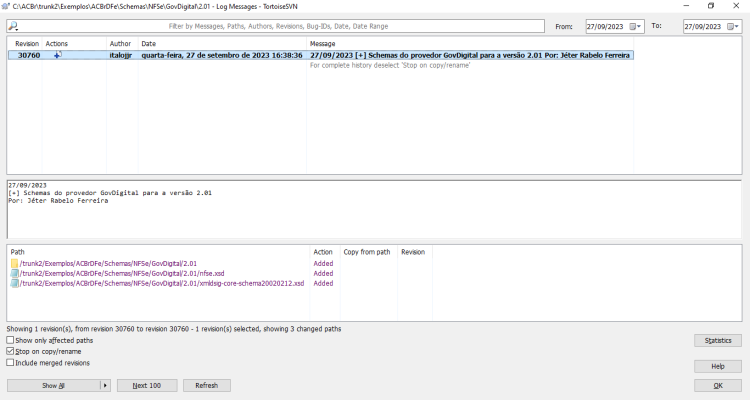Viewport: 750px width, 400px height.
Task: Click 'For complete history deselect' hint text
Action: tap(390, 66)
